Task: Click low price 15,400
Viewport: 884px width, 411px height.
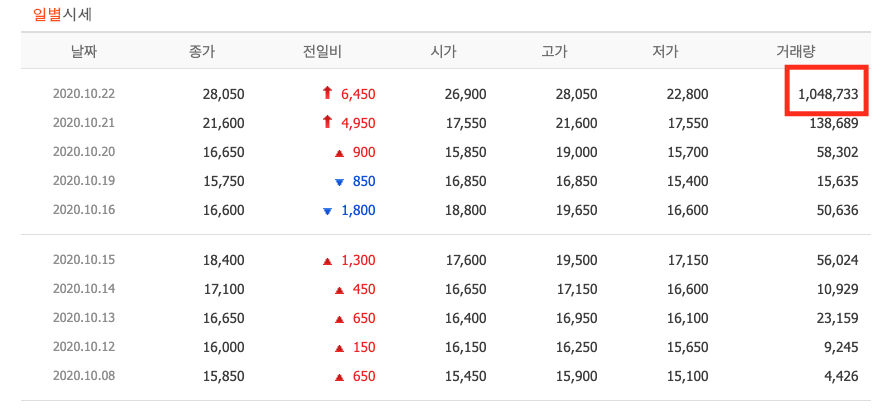Action: pos(687,181)
